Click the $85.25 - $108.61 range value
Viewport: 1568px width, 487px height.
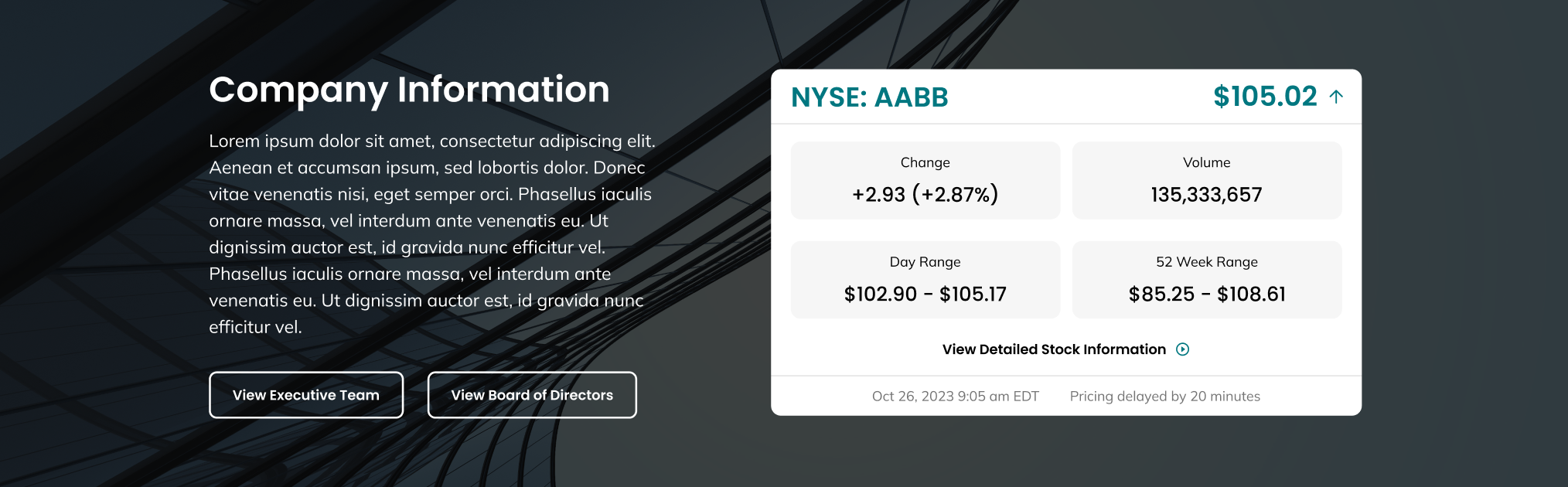1206,295
